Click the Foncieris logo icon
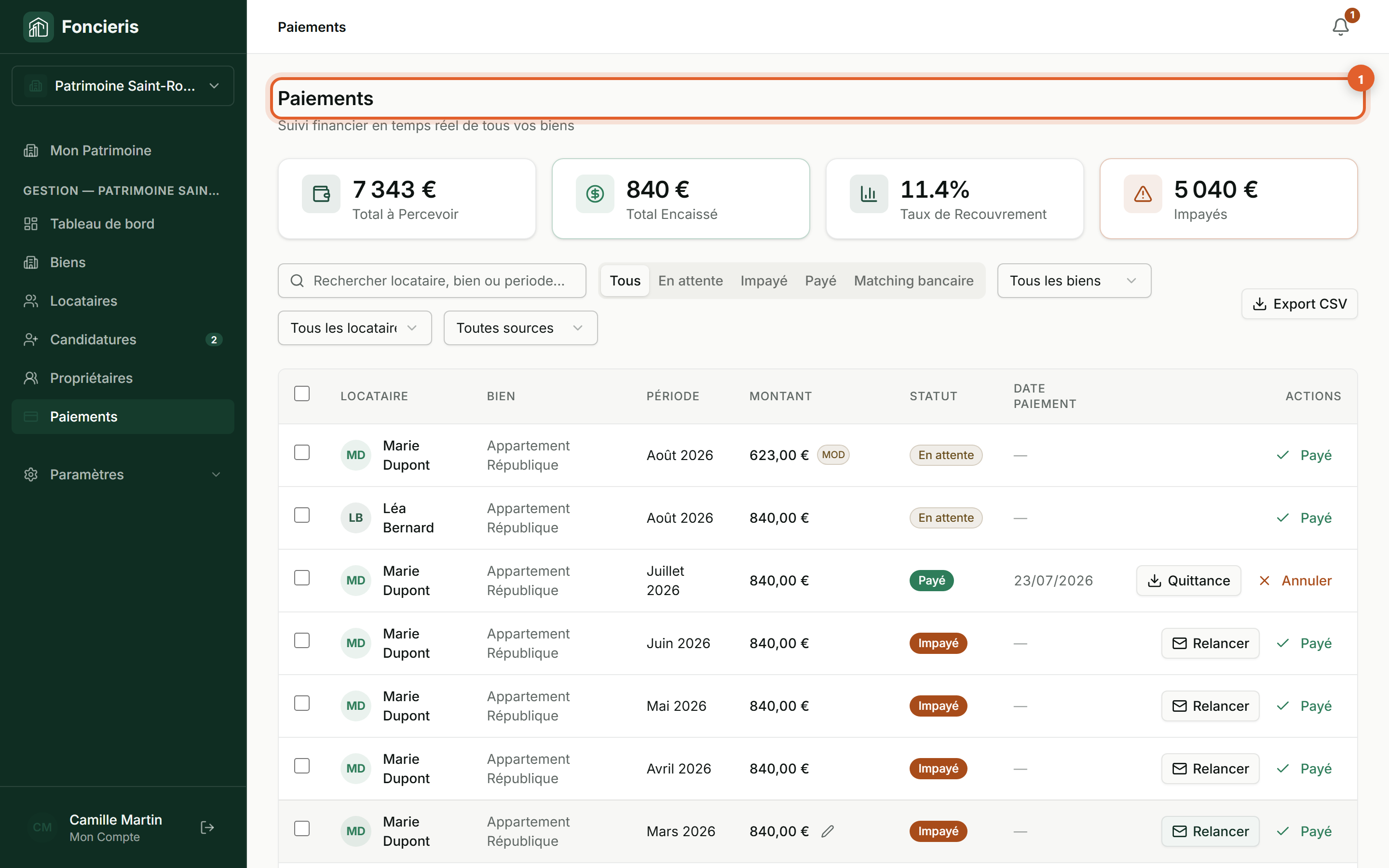Viewport: 1389px width, 868px height. (38, 27)
